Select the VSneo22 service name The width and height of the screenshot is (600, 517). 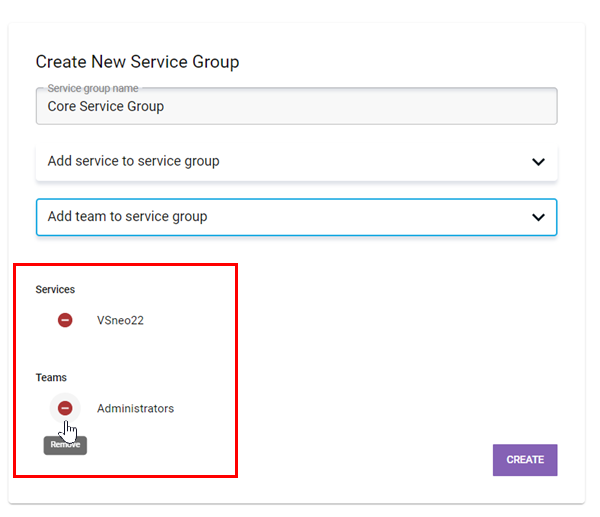120,320
